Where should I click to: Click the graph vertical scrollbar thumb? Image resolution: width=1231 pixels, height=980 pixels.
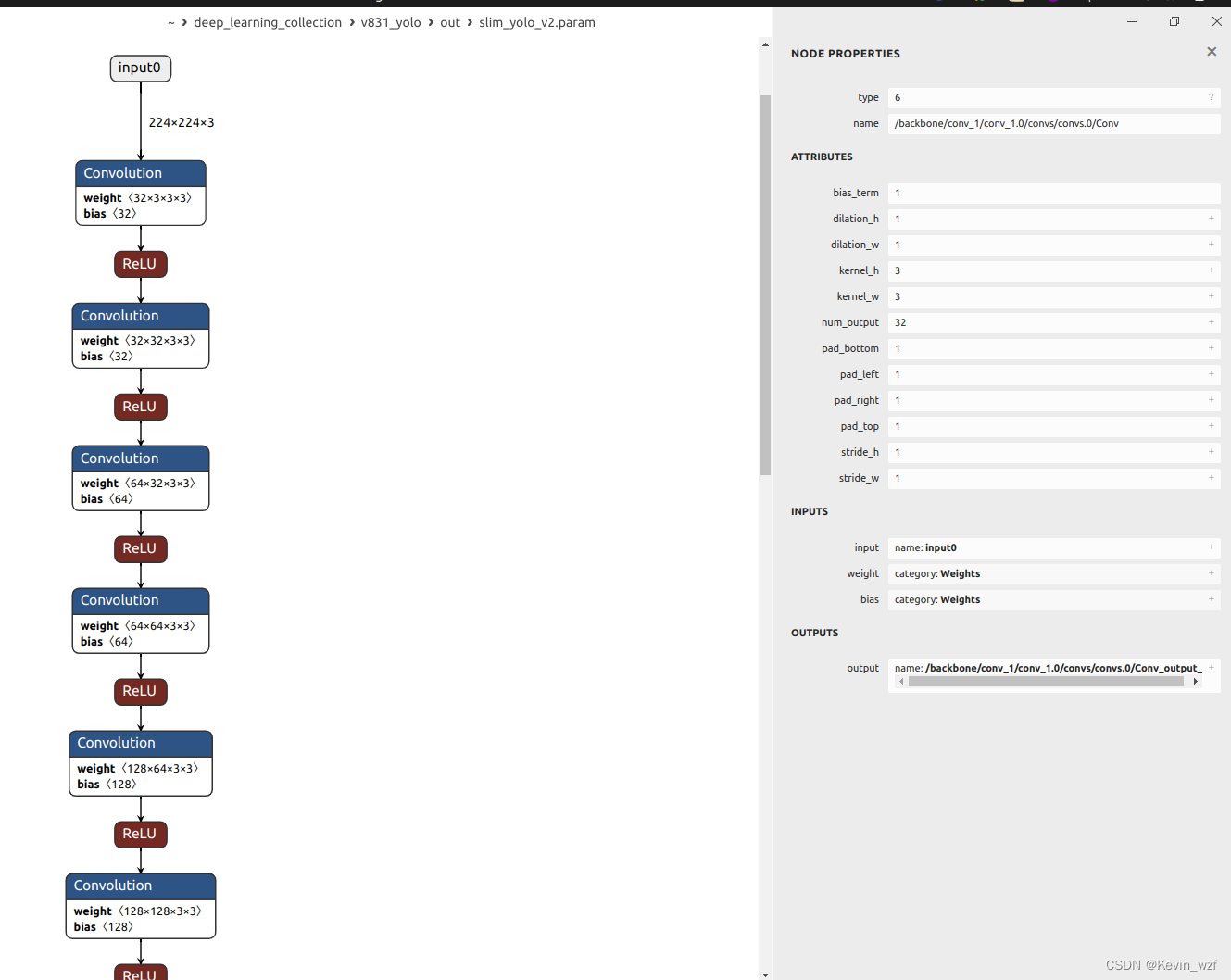point(765,285)
